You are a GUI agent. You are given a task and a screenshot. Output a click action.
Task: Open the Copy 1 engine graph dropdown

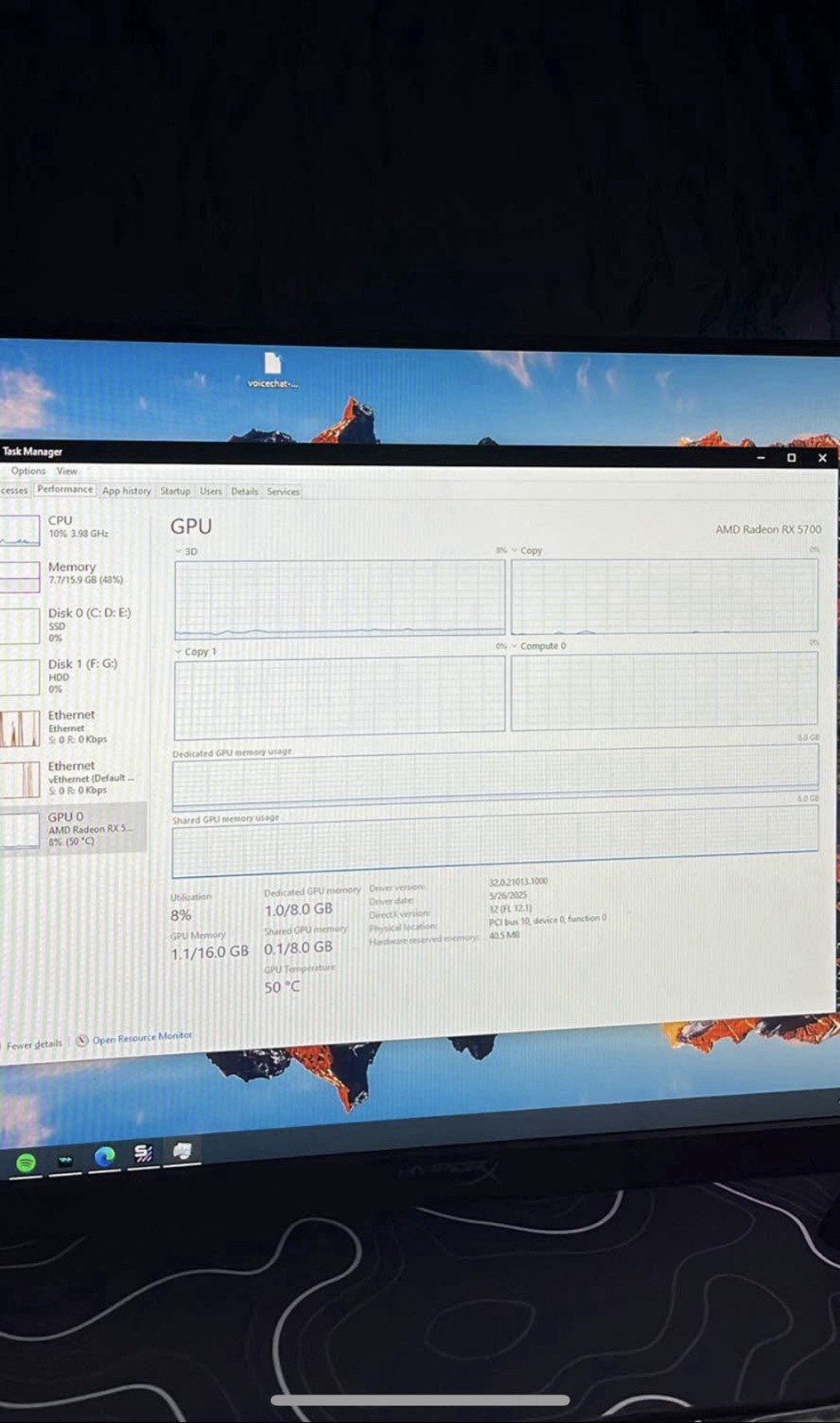pos(178,652)
